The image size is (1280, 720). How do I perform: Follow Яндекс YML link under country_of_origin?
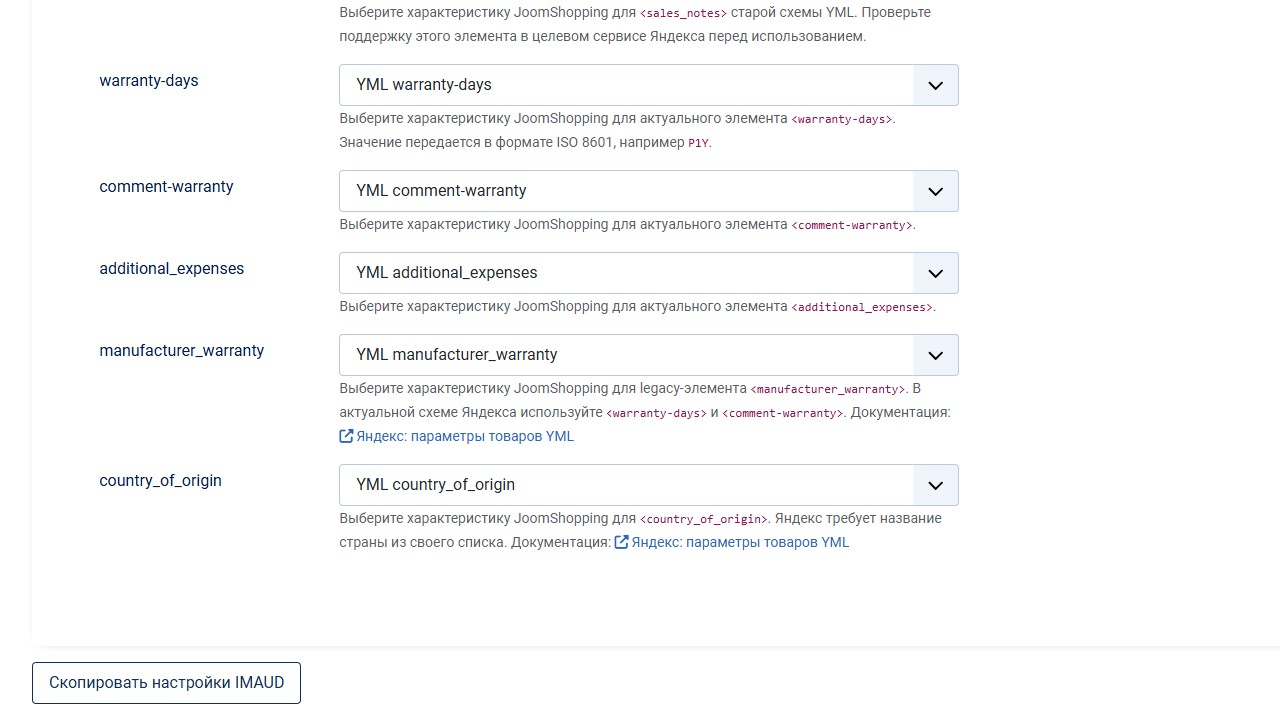coord(740,542)
